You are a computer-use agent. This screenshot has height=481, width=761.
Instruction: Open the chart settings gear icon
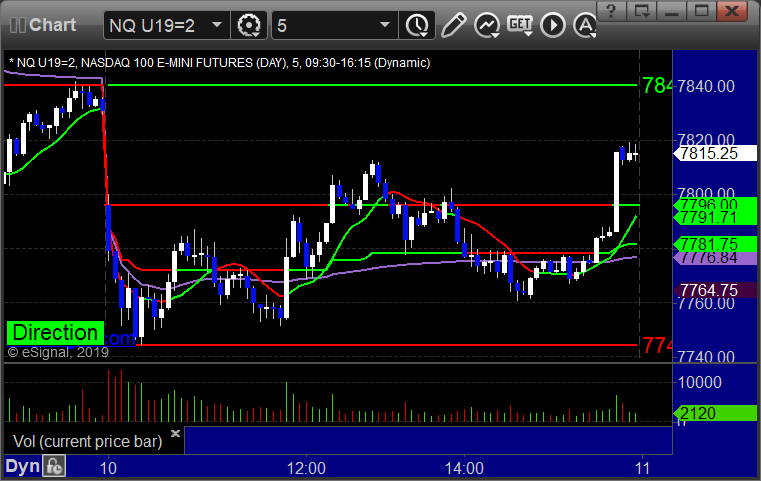point(248,25)
